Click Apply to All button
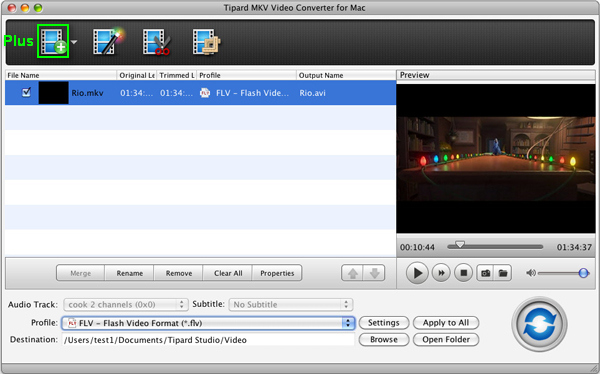Viewport: 600px width, 374px height. pos(446,323)
